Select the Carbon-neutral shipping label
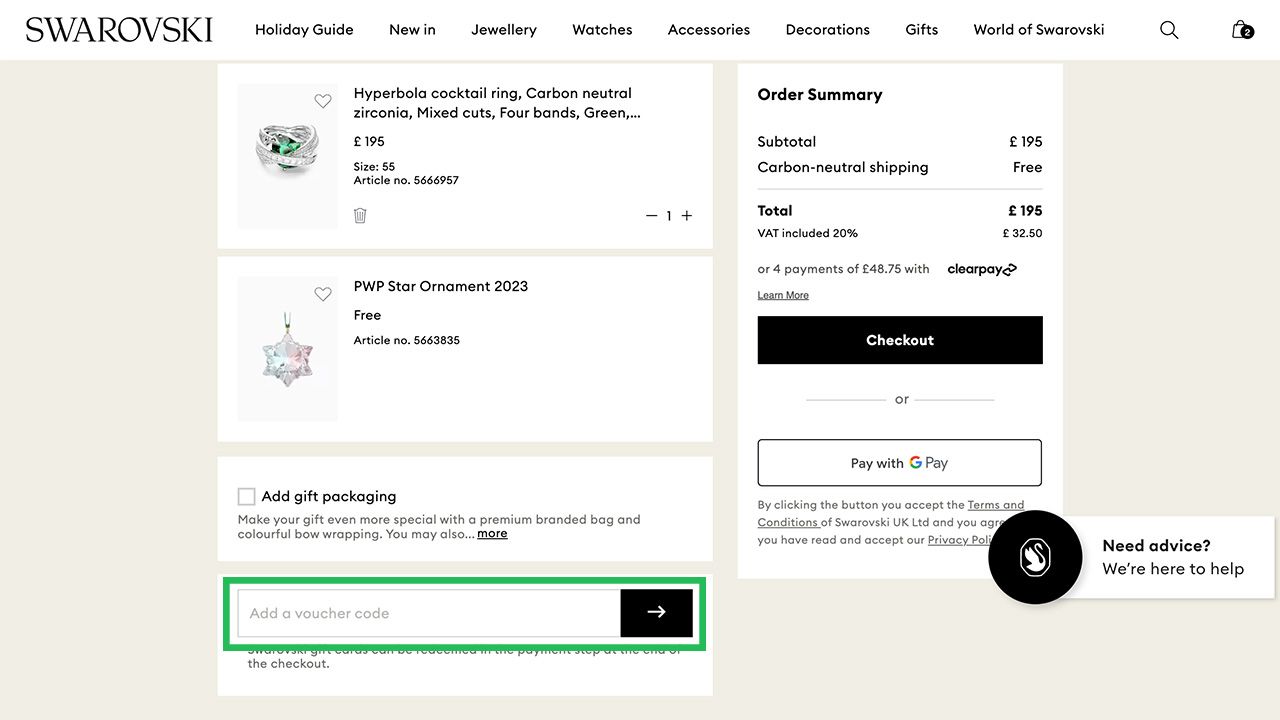 tap(843, 167)
